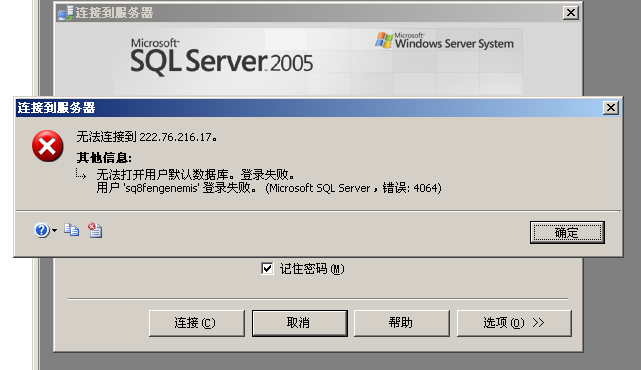641x370 pixels.
Task: Click the line 无法打开用户默认数据库。登录失败。
Action: (195, 175)
